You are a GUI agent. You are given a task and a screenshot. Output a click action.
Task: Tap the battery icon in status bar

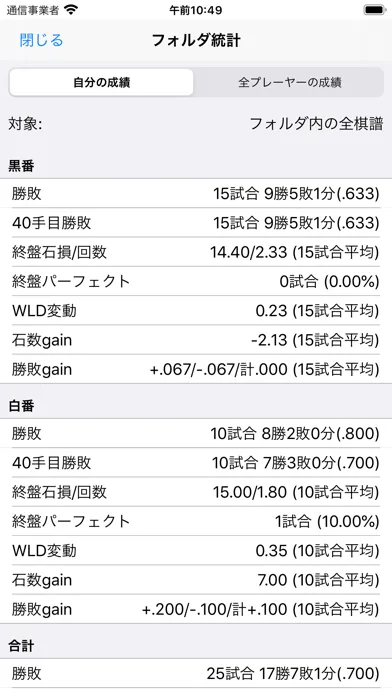point(374,10)
